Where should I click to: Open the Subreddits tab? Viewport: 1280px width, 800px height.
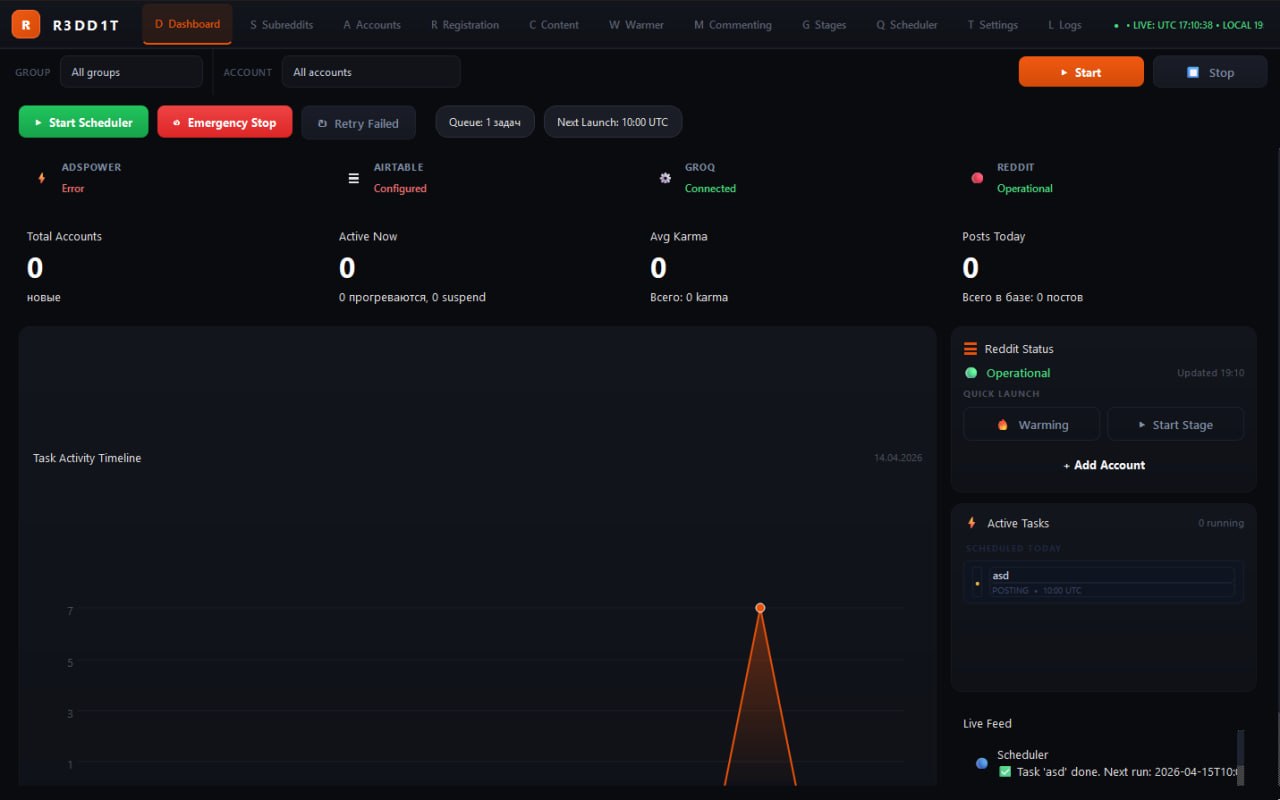click(x=282, y=25)
